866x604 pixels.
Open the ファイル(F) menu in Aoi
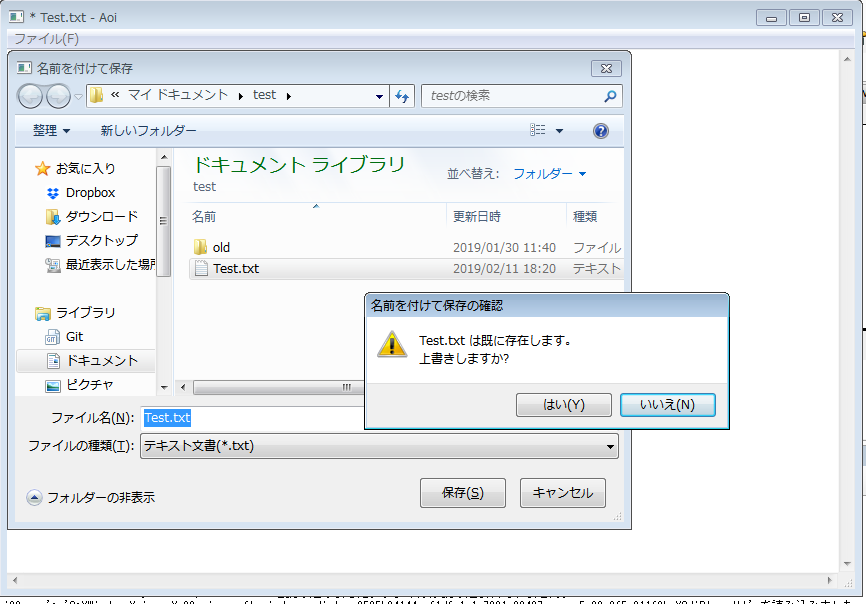(46, 39)
